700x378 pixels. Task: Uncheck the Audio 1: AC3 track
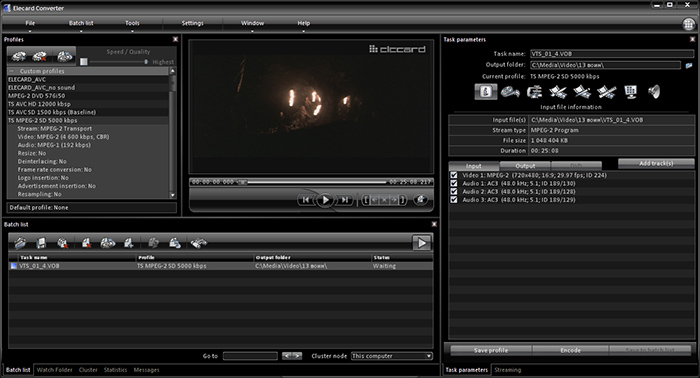(454, 183)
